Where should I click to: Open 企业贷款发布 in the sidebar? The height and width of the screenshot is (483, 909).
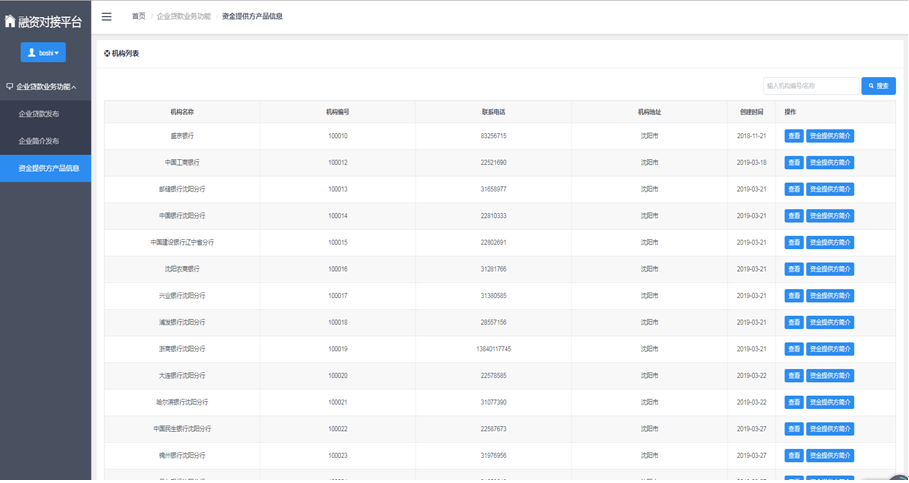coord(39,114)
